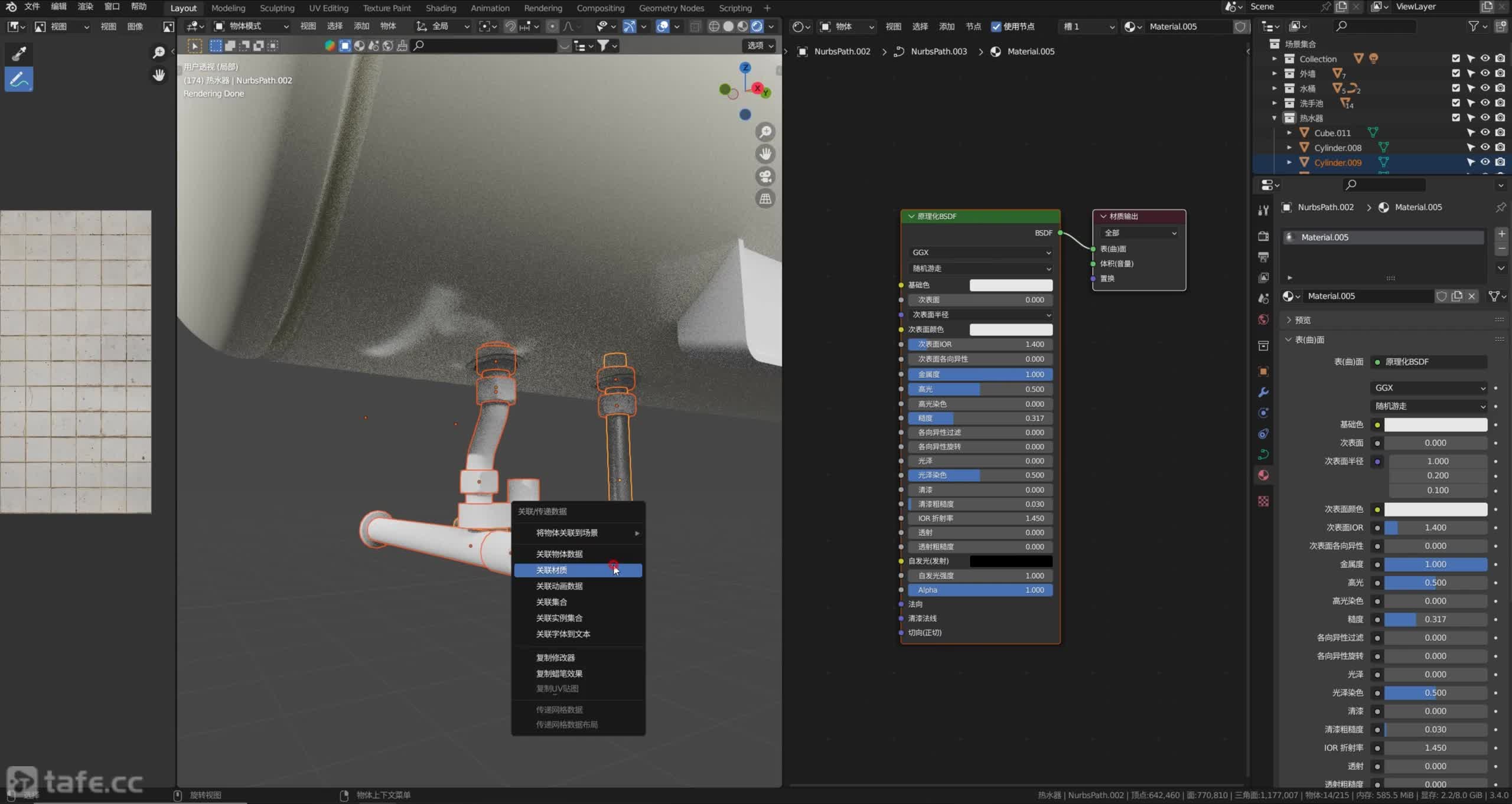Toggle fake user shield in node editor header
The image size is (1512, 804).
1240,27
